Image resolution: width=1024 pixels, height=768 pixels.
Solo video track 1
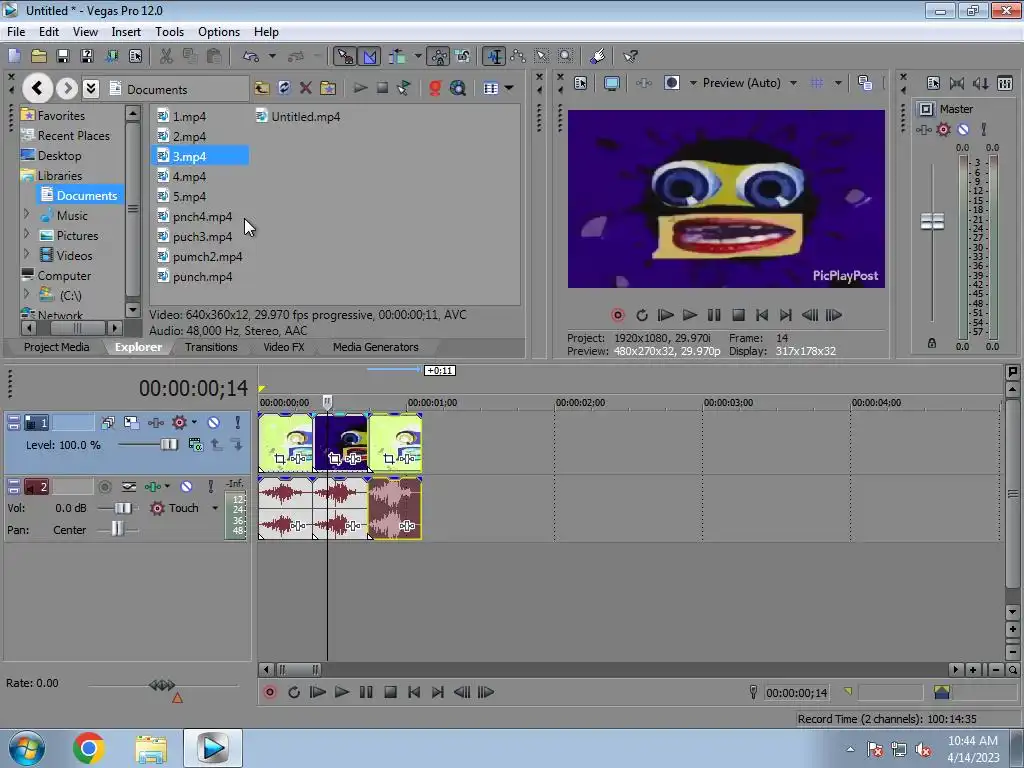238,423
